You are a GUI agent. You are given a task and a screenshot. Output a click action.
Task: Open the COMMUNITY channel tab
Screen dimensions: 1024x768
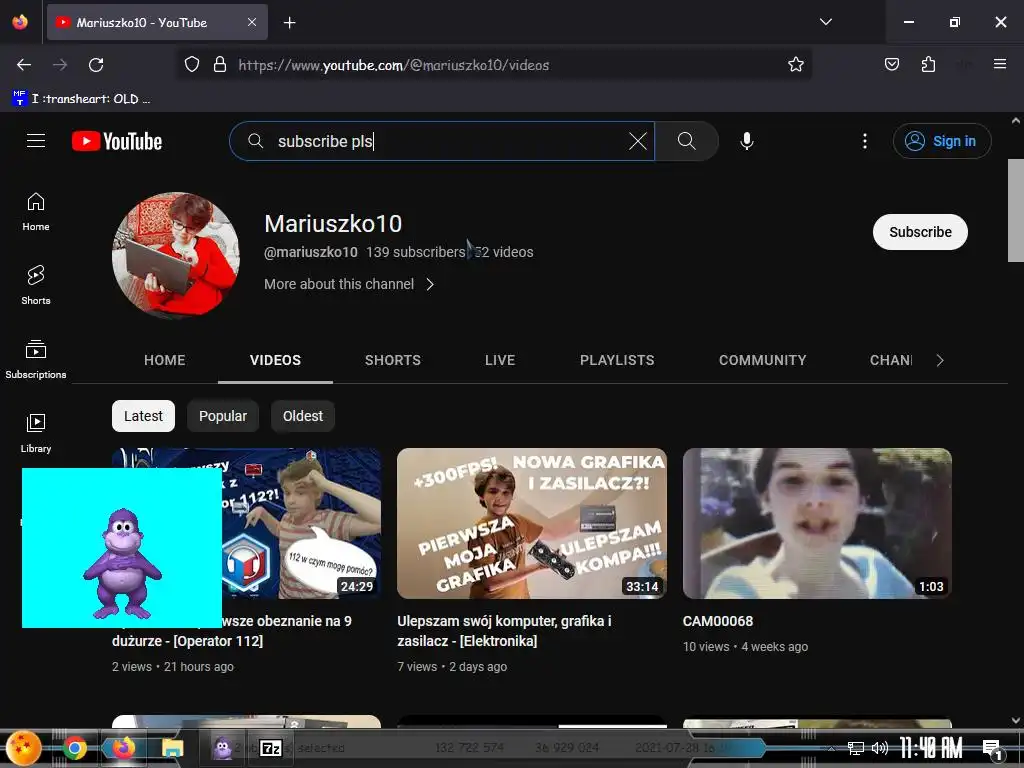(x=762, y=360)
